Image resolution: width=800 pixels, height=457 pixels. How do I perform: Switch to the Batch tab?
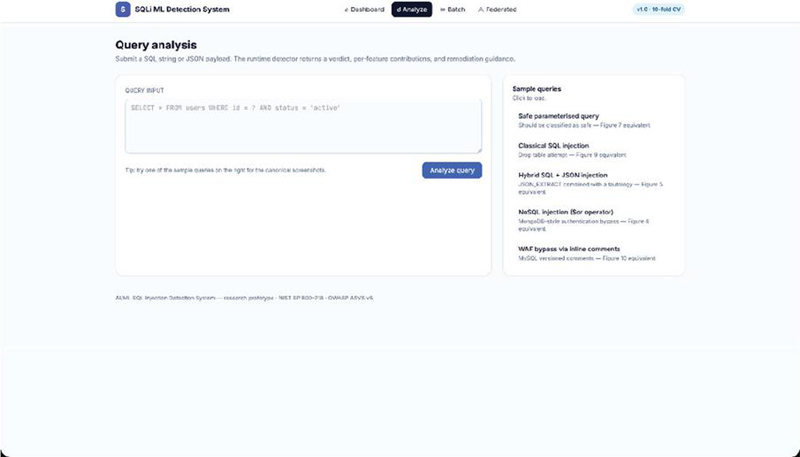(x=453, y=9)
